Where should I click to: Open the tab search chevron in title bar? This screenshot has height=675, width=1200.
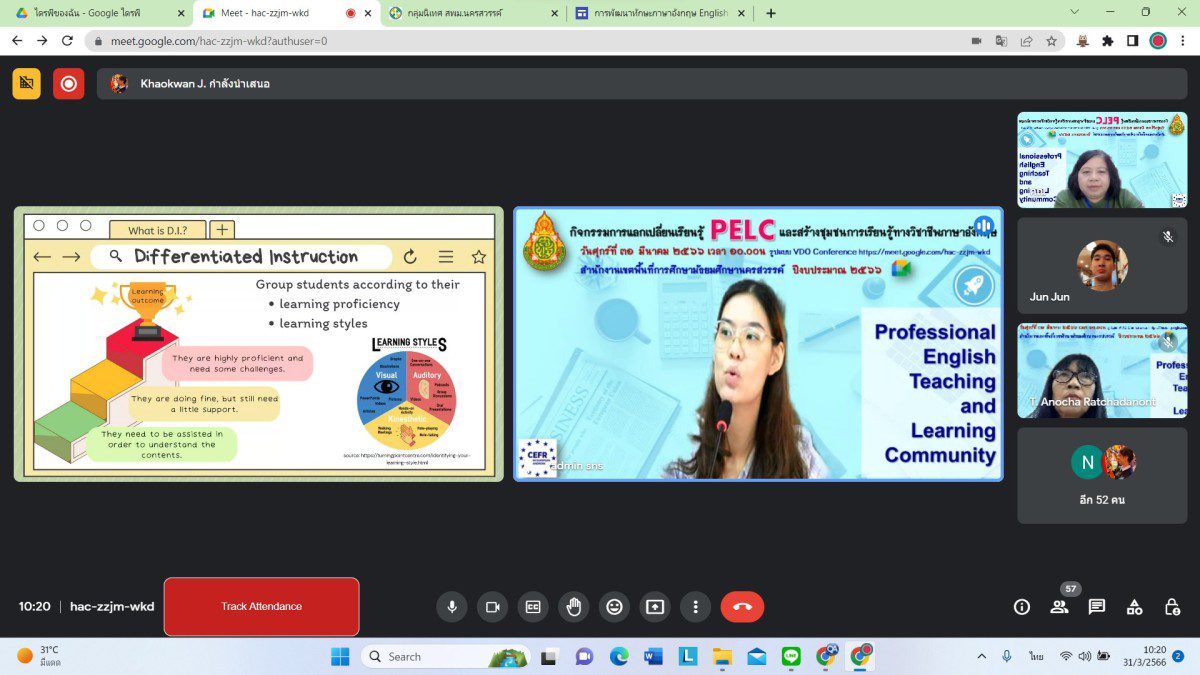click(x=1074, y=12)
